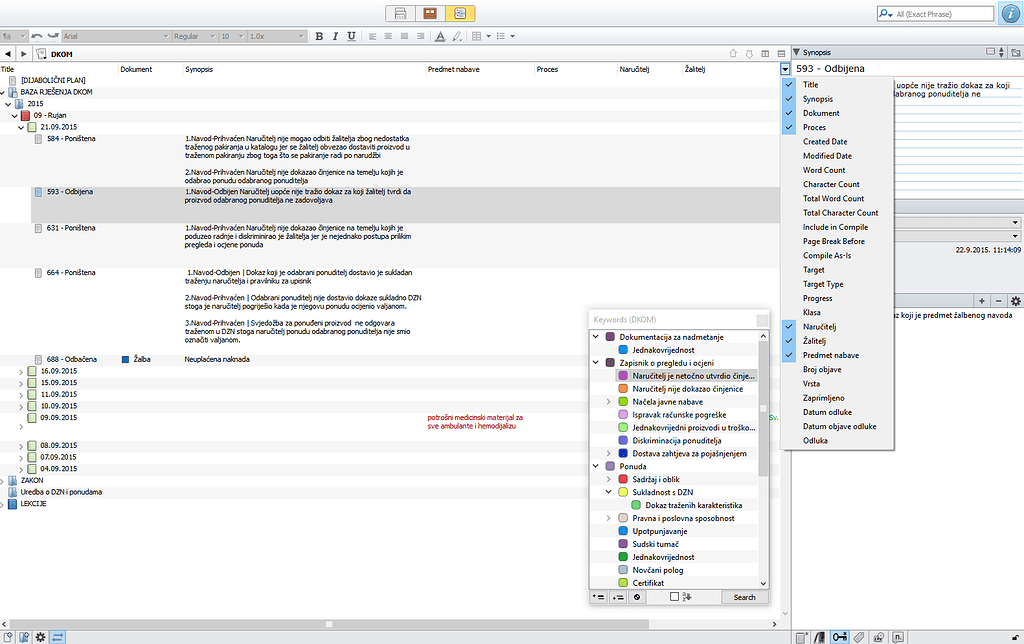Apply underline formatting
Viewport: 1024px width, 644px height.
pos(352,35)
